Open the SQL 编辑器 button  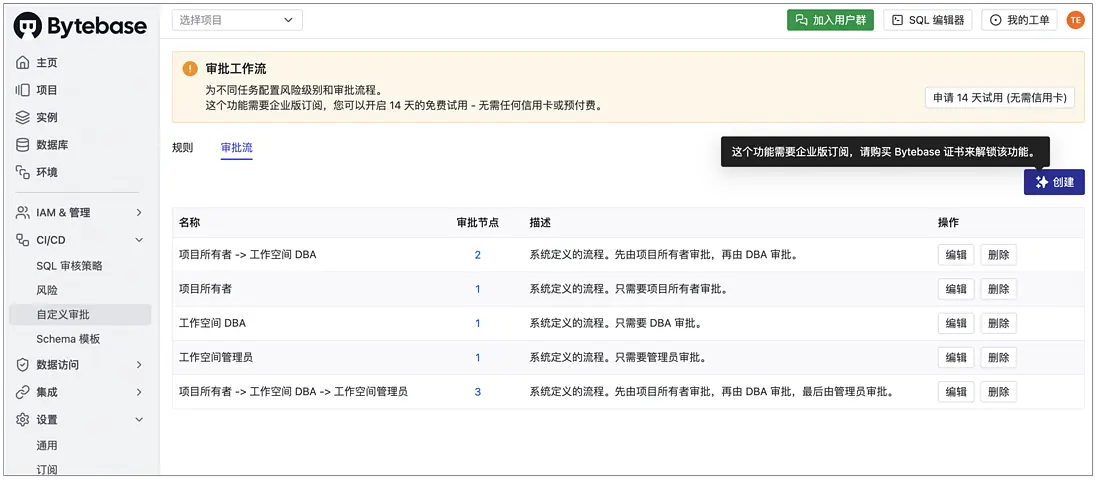tap(928, 20)
